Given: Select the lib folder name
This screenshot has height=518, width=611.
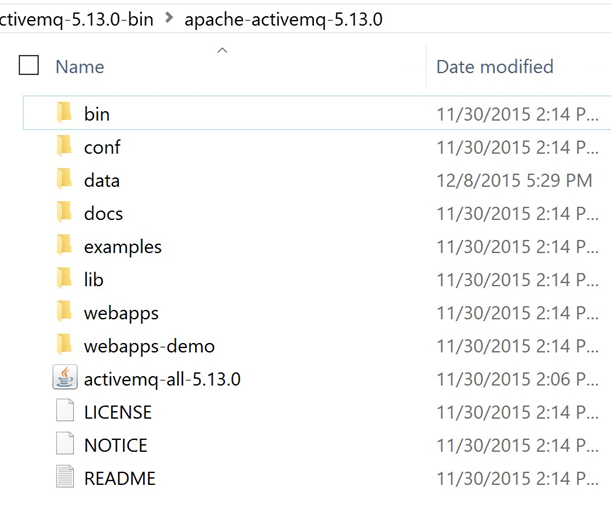Looking at the screenshot, I should (x=94, y=280).
